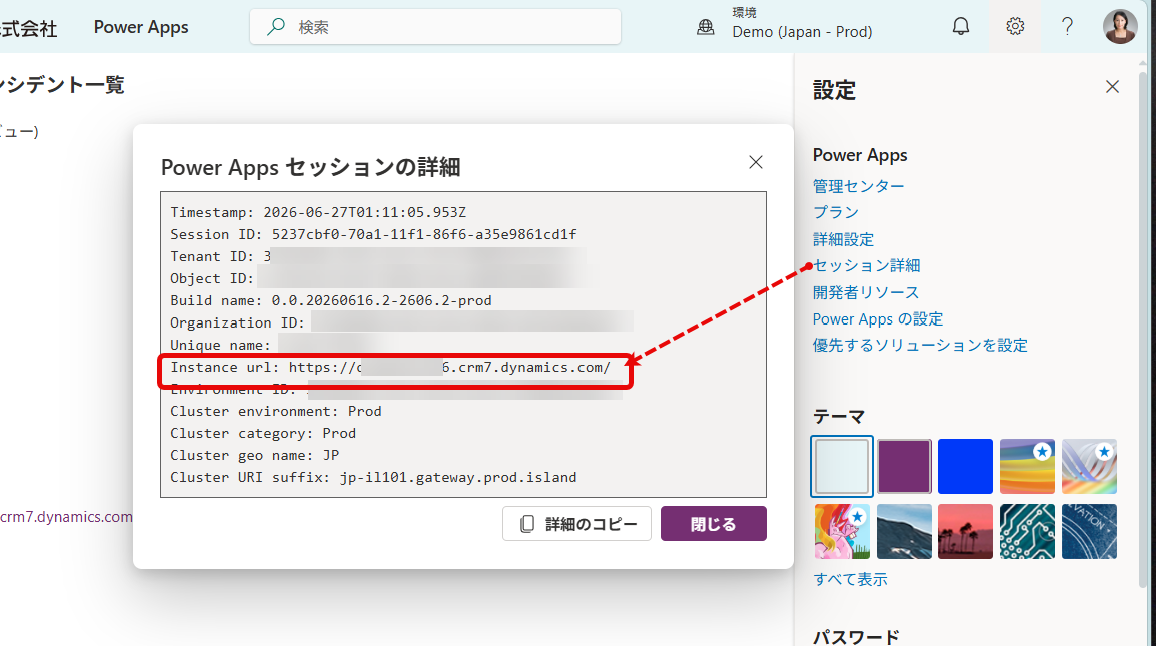This screenshot has width=1156, height=646.
Task: Select the mountain landscape theme
Action: point(904,532)
